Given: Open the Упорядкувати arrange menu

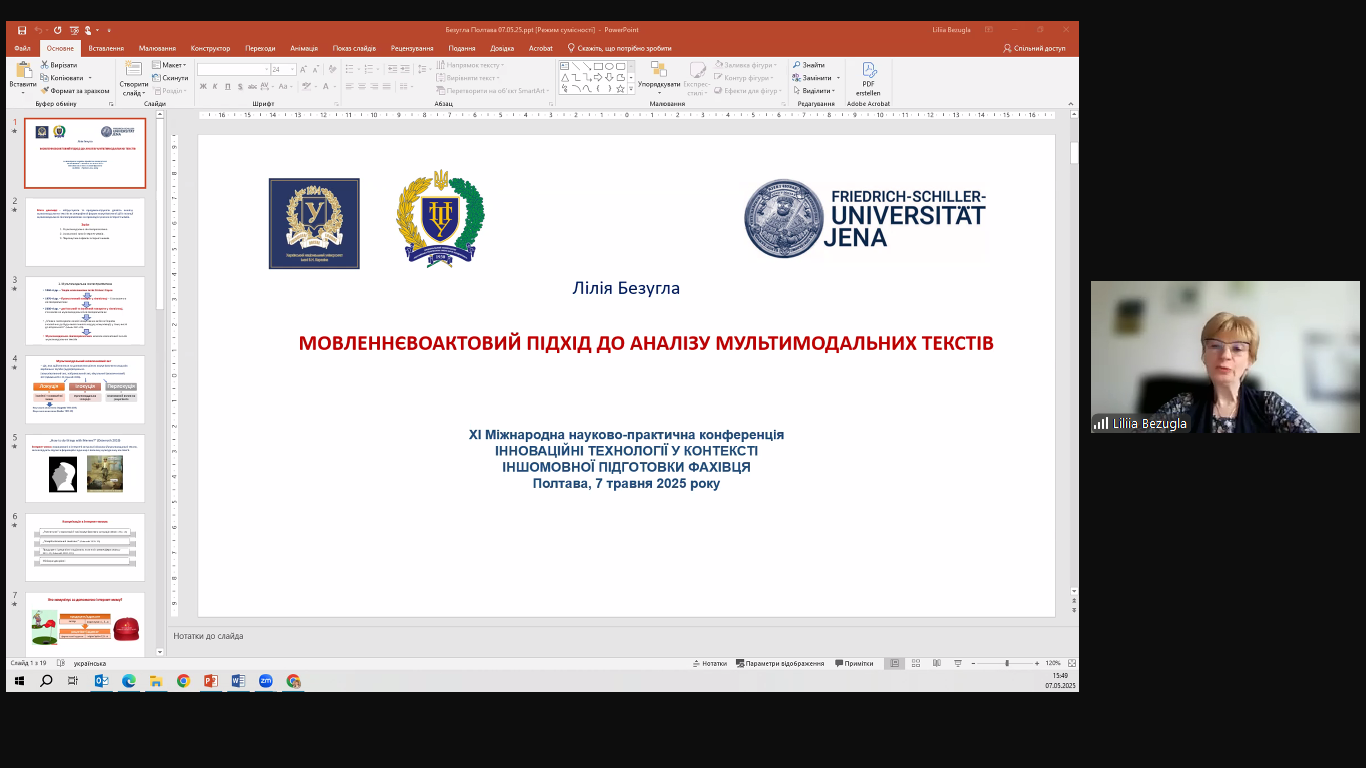Looking at the screenshot, I should [658, 78].
